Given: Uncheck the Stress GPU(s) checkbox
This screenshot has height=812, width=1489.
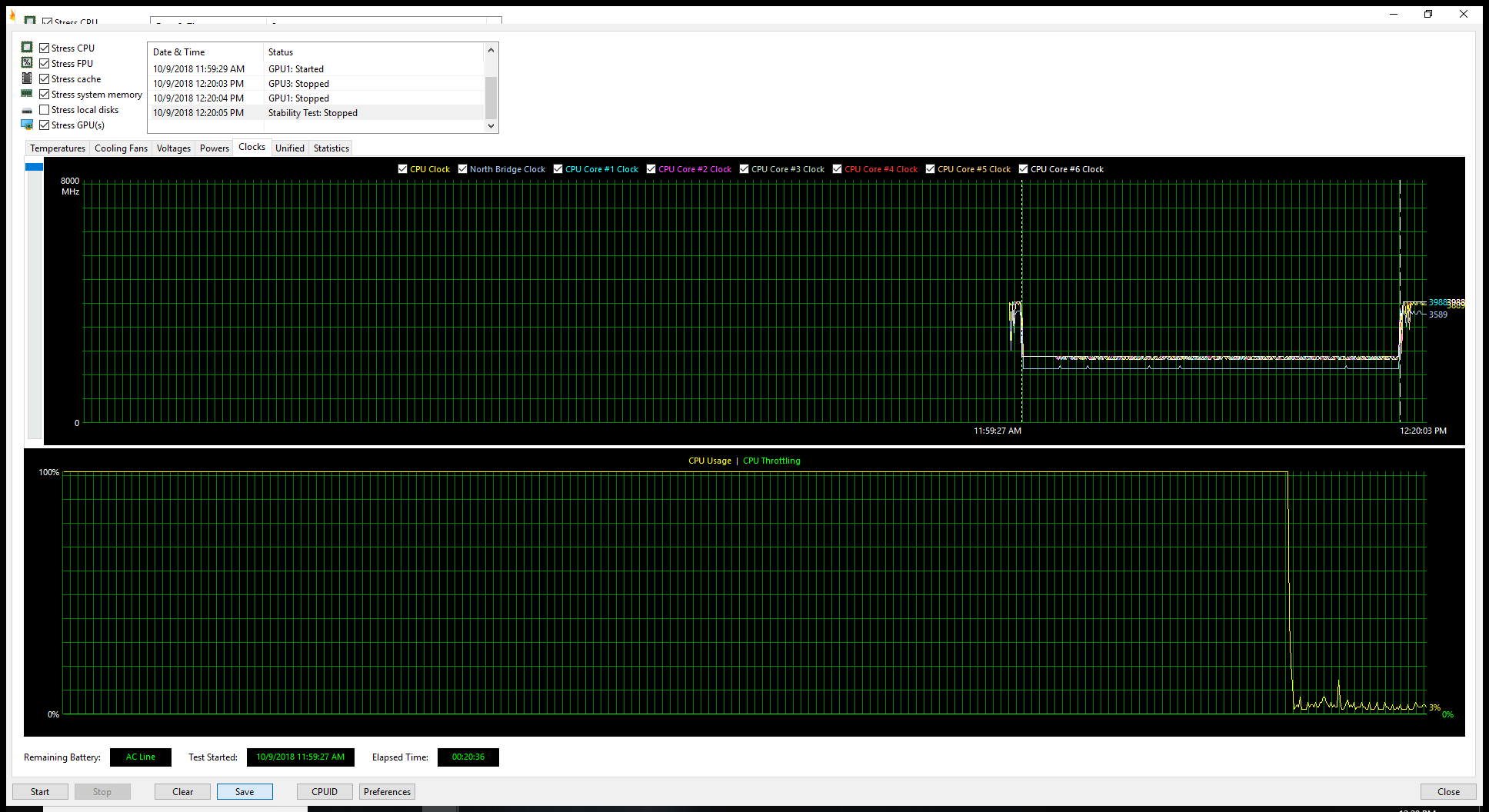Looking at the screenshot, I should pos(45,125).
